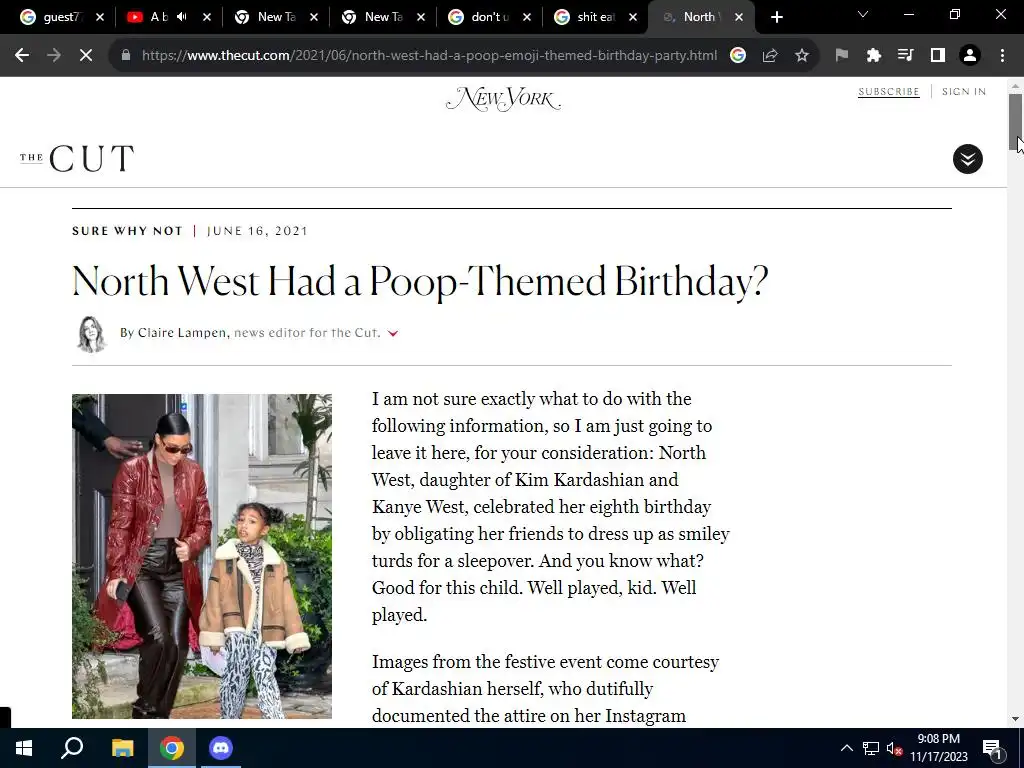Click the SIGN IN link
Image resolution: width=1024 pixels, height=768 pixels.
pos(964,91)
